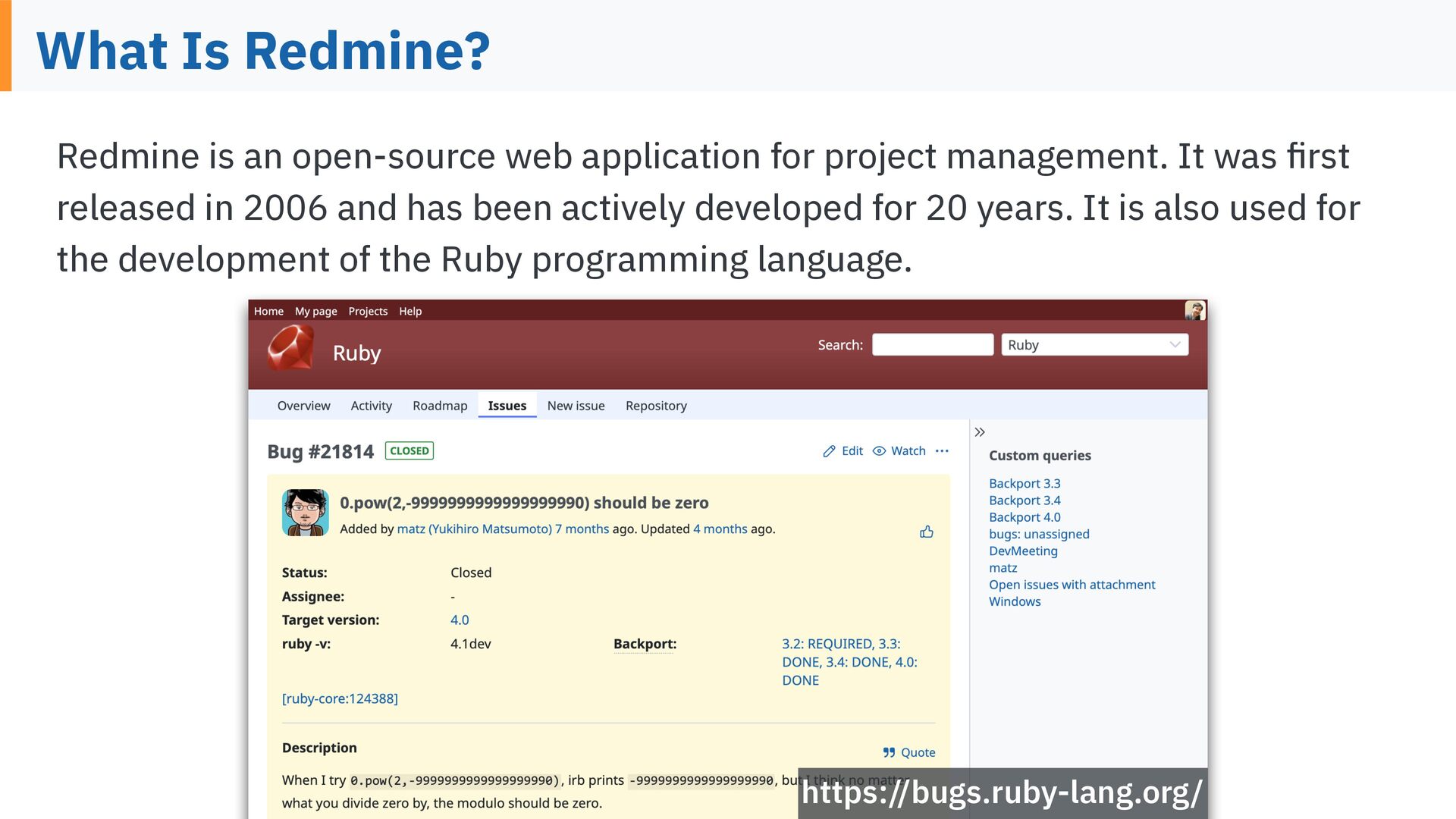The width and height of the screenshot is (1456, 819).
Task: Click the thumbs-up reaction icon
Action: (927, 532)
